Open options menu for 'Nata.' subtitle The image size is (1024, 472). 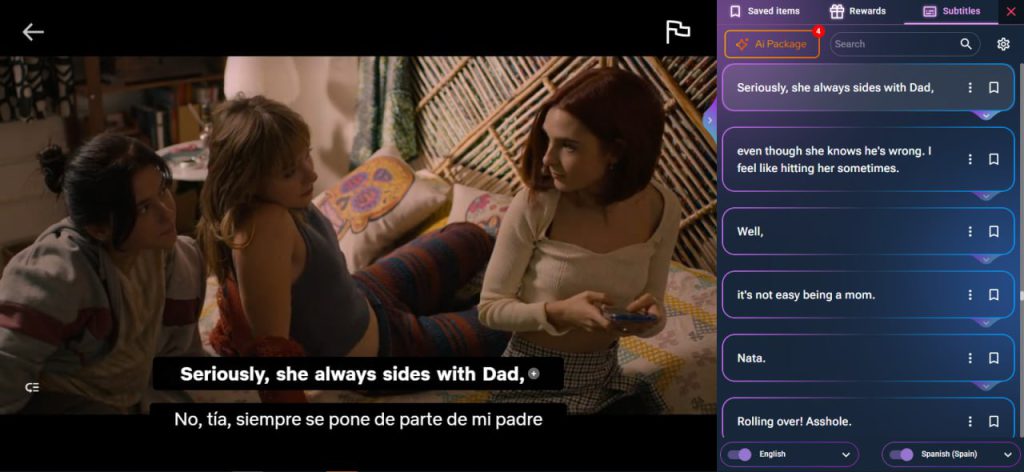tap(970, 358)
